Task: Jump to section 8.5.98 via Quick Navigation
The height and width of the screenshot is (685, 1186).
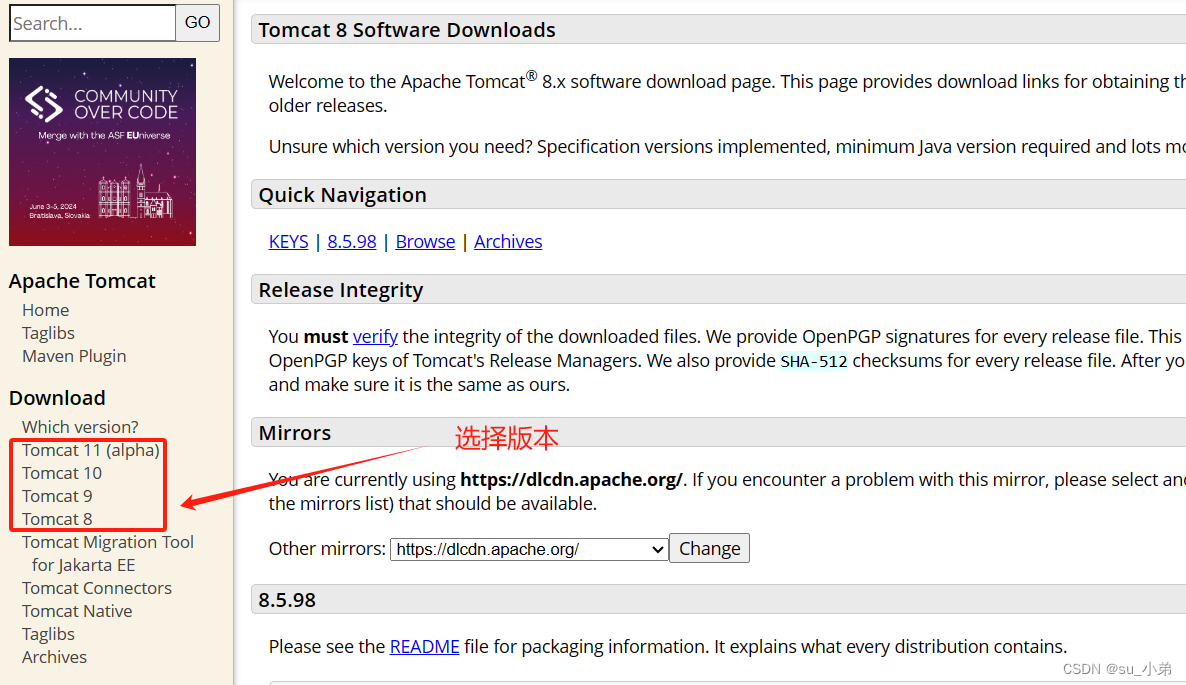Action: click(351, 241)
